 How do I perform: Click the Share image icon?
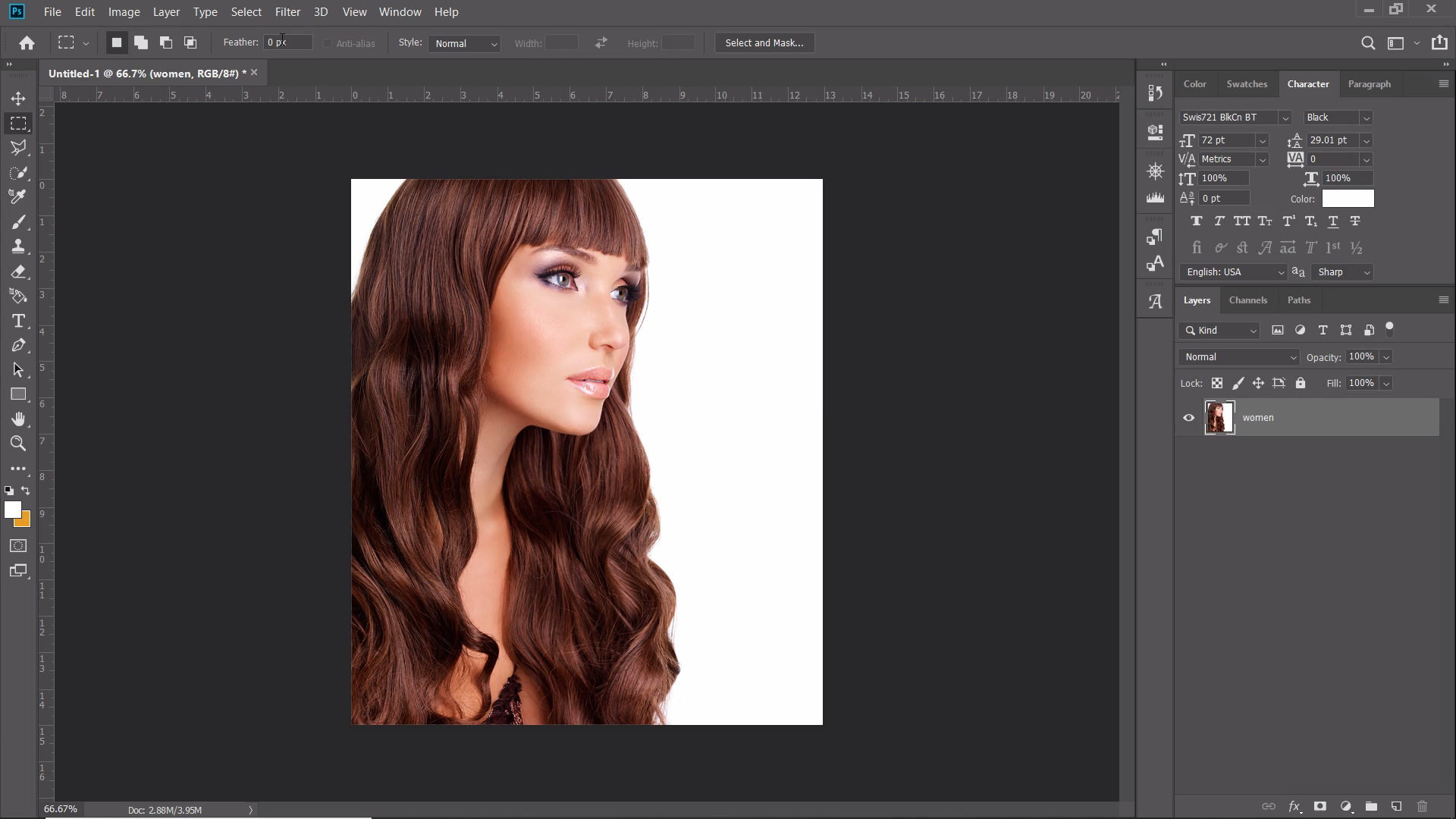tap(1439, 43)
